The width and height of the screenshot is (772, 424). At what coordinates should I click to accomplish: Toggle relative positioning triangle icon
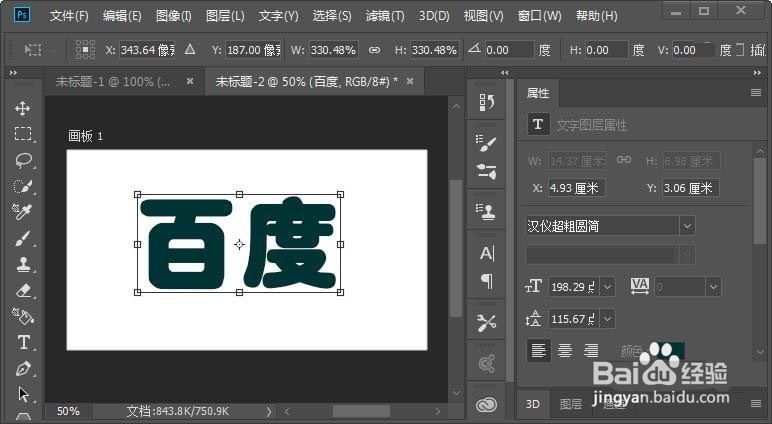tap(190, 49)
